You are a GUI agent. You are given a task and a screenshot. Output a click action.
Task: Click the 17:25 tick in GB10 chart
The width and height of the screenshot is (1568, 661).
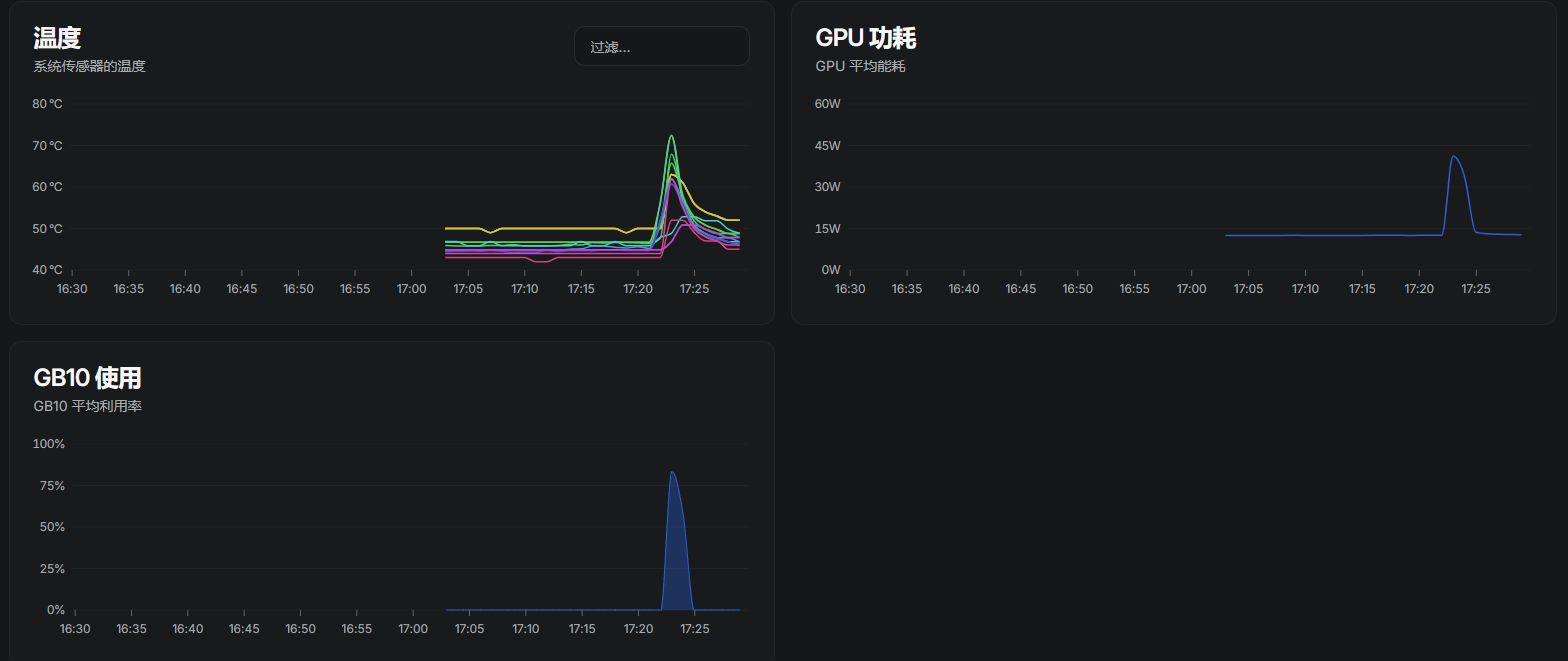(x=694, y=629)
